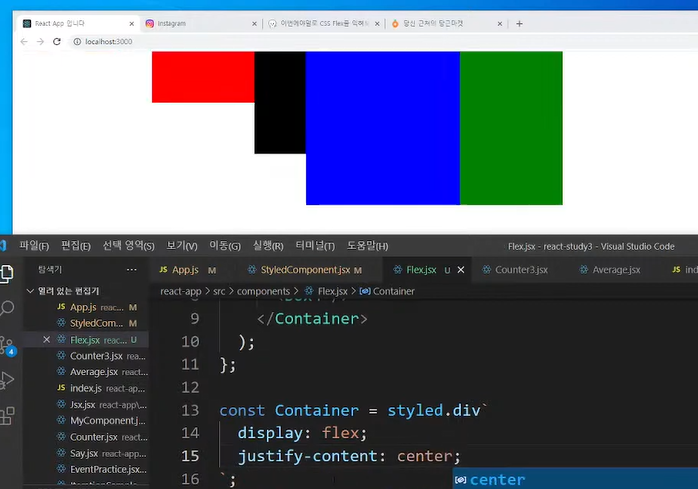Switch to the CSS Flex article browser tab

click(x=324, y=24)
